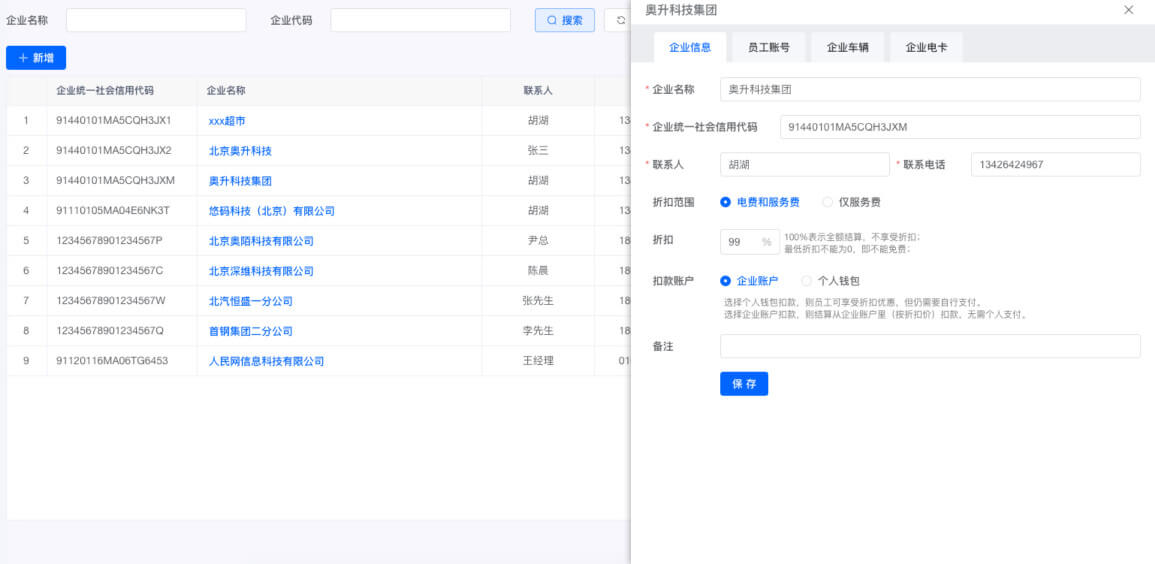Open the 人民网信息科技有限公司 link
The height and width of the screenshot is (564, 1155).
click(x=266, y=361)
